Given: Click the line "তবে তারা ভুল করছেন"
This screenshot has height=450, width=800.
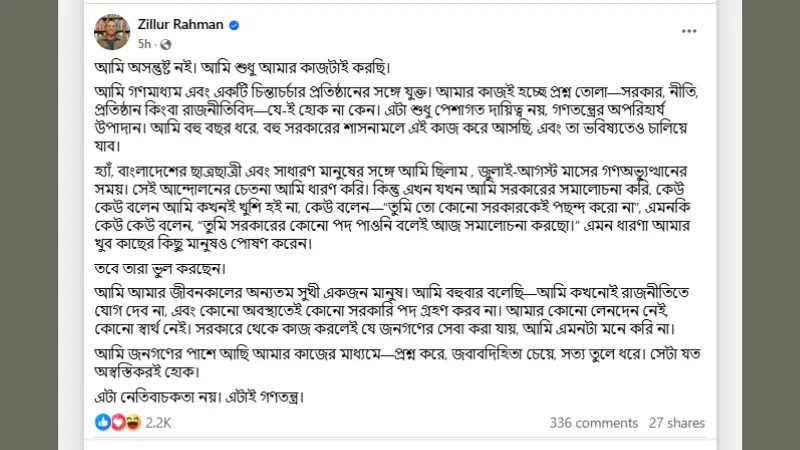Looking at the screenshot, I should pos(160,268).
